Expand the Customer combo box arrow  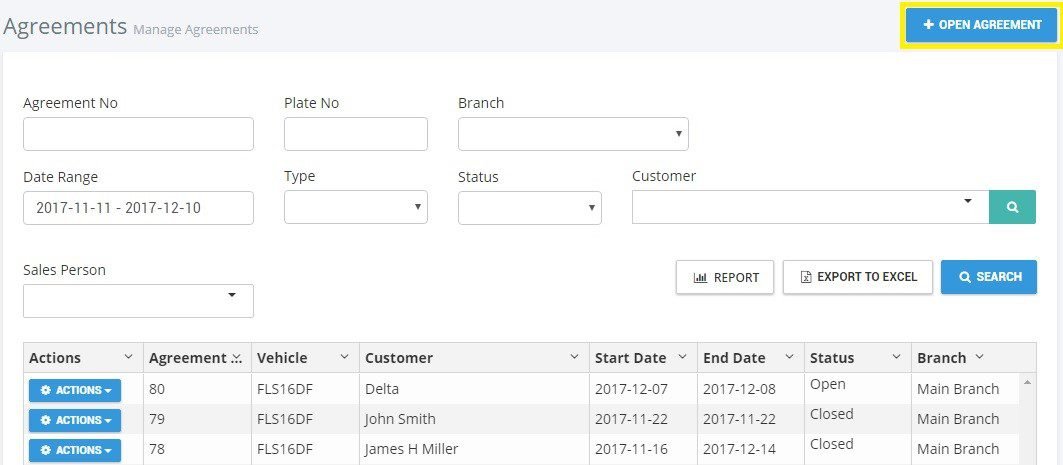tap(967, 201)
